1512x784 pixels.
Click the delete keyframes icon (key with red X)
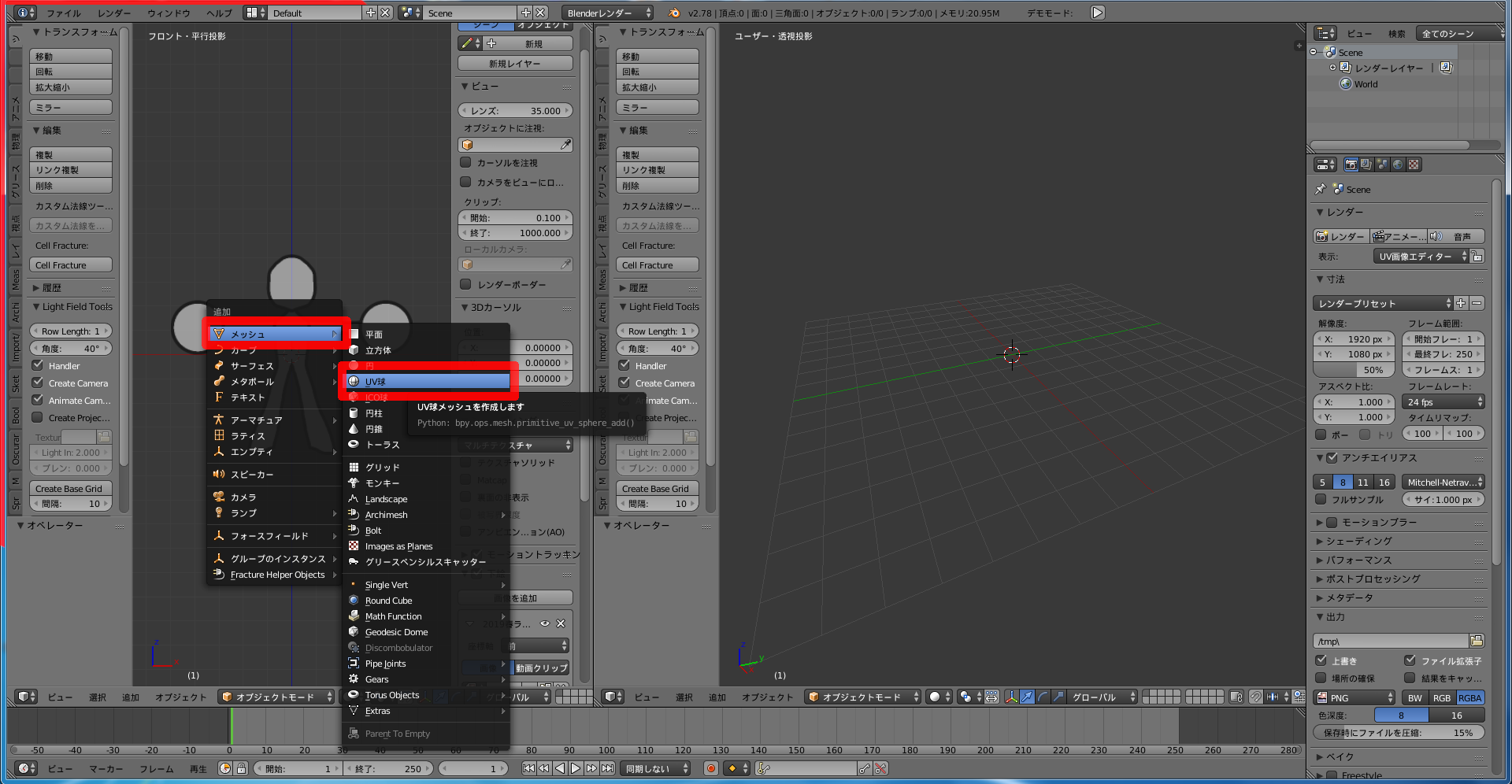(x=880, y=768)
